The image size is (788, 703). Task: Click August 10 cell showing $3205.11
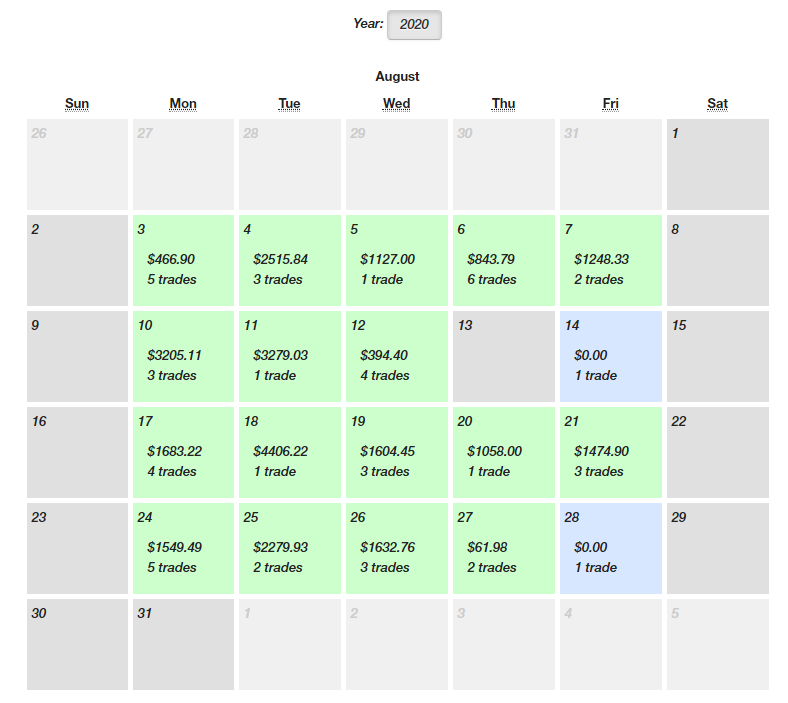point(183,356)
